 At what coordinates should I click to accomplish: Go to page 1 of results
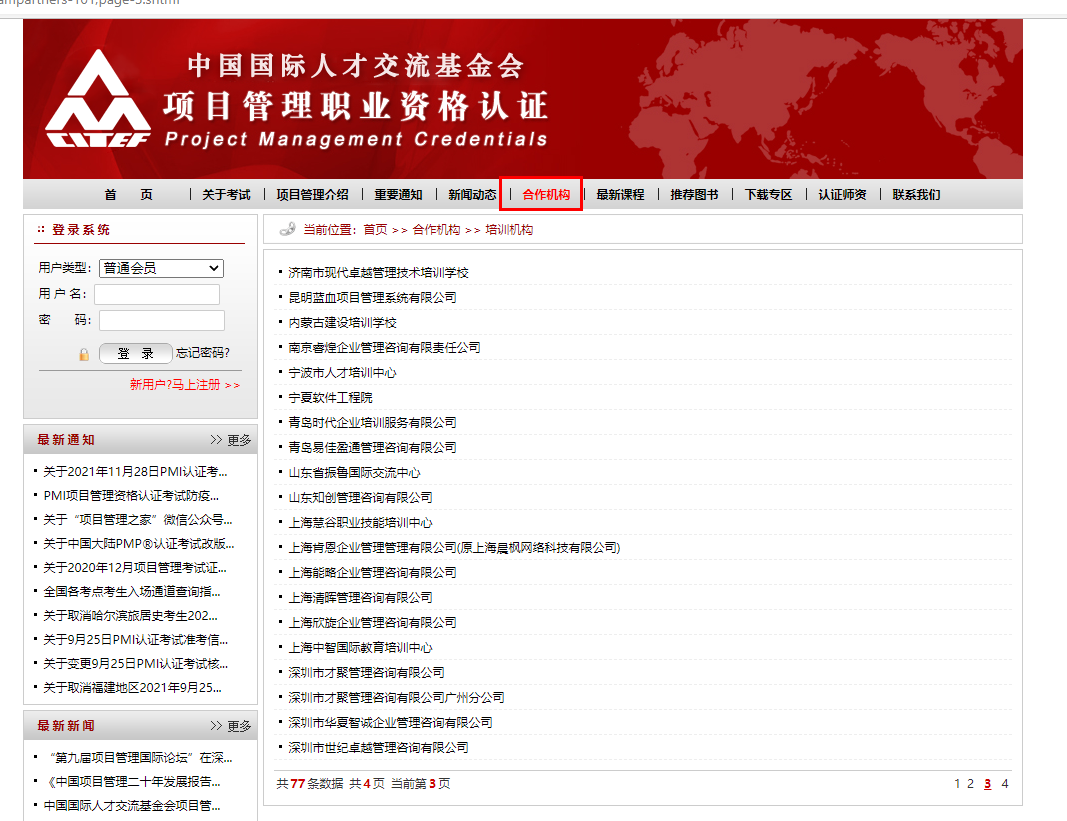pyautogui.click(x=957, y=784)
